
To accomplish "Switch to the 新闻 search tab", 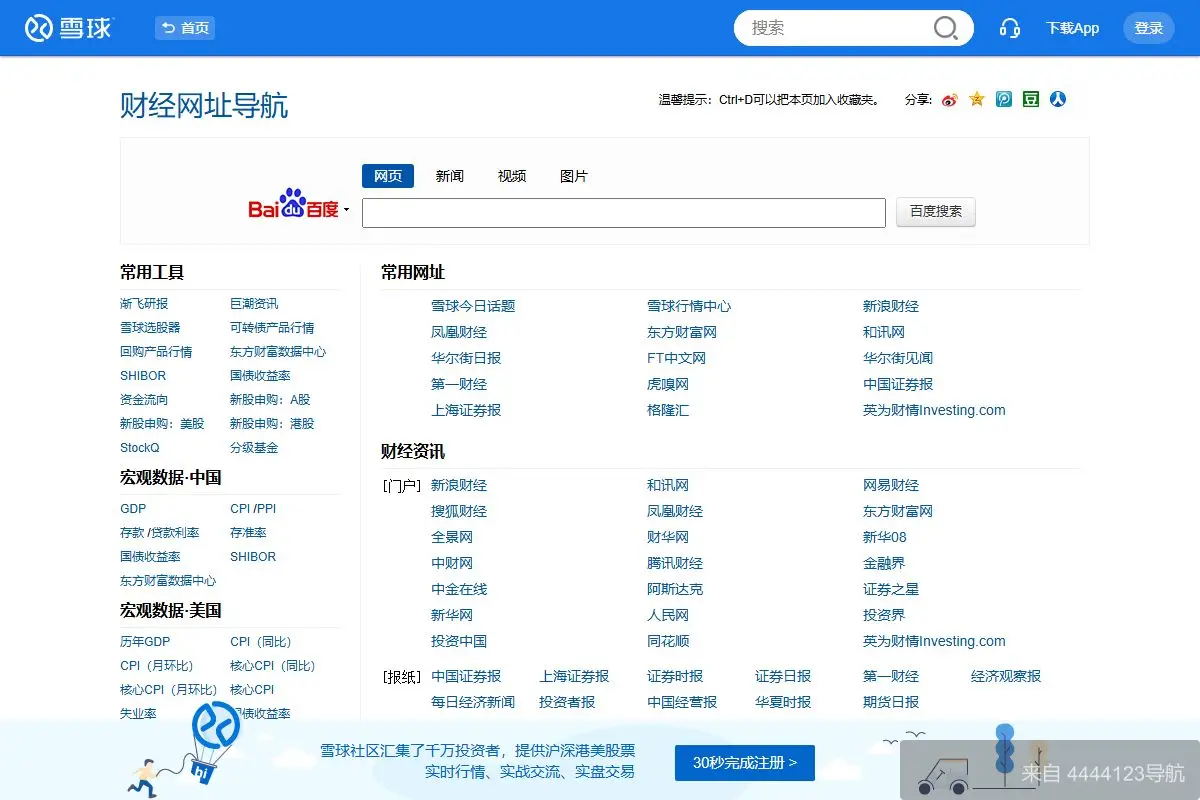I will pos(449,175).
